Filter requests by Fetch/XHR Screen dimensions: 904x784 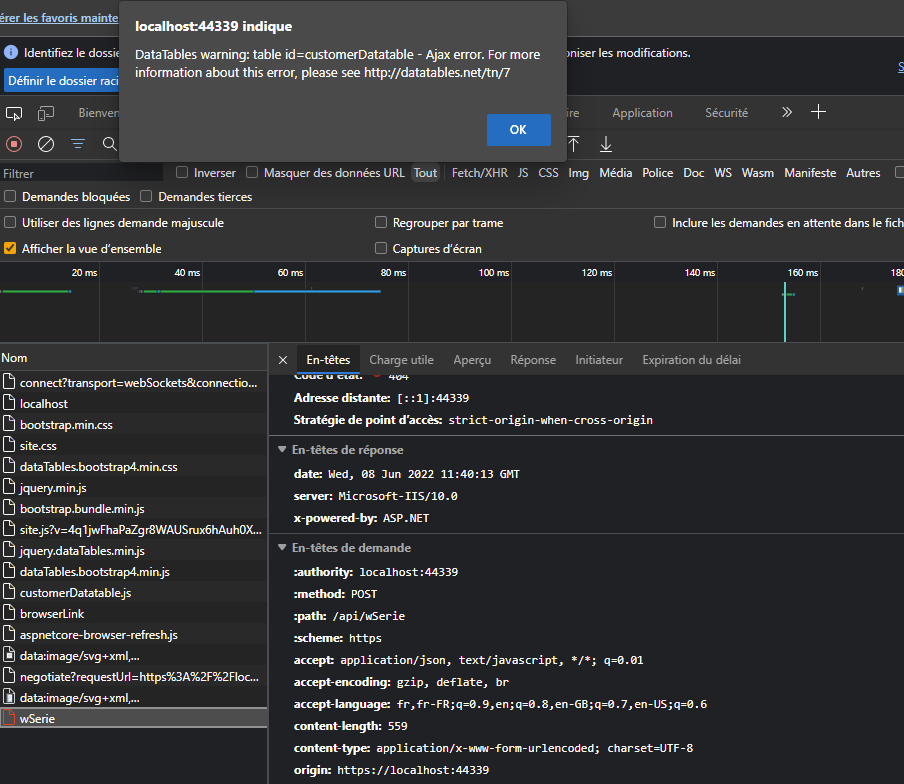[480, 173]
